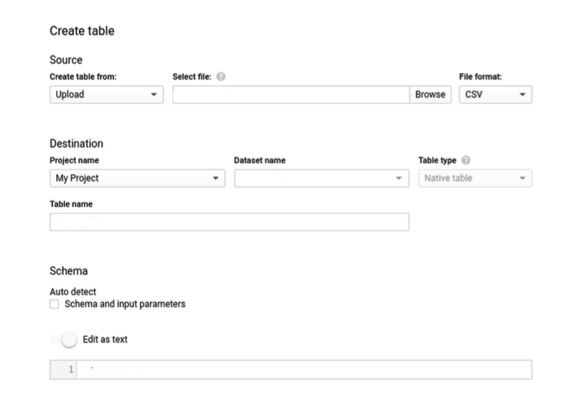Open the Native table type dropdown
This screenshot has width=588, height=415.
[475, 178]
